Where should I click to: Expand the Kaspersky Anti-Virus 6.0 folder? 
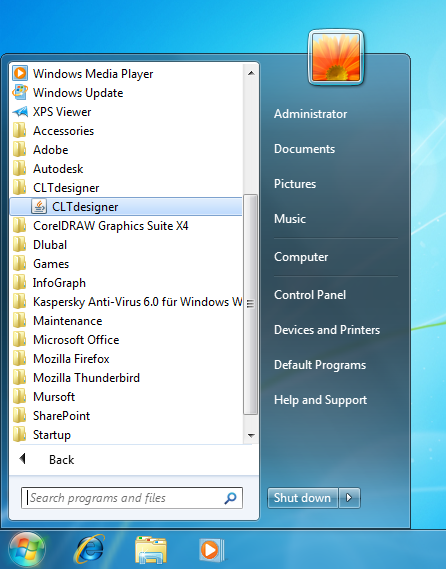click(x=126, y=302)
